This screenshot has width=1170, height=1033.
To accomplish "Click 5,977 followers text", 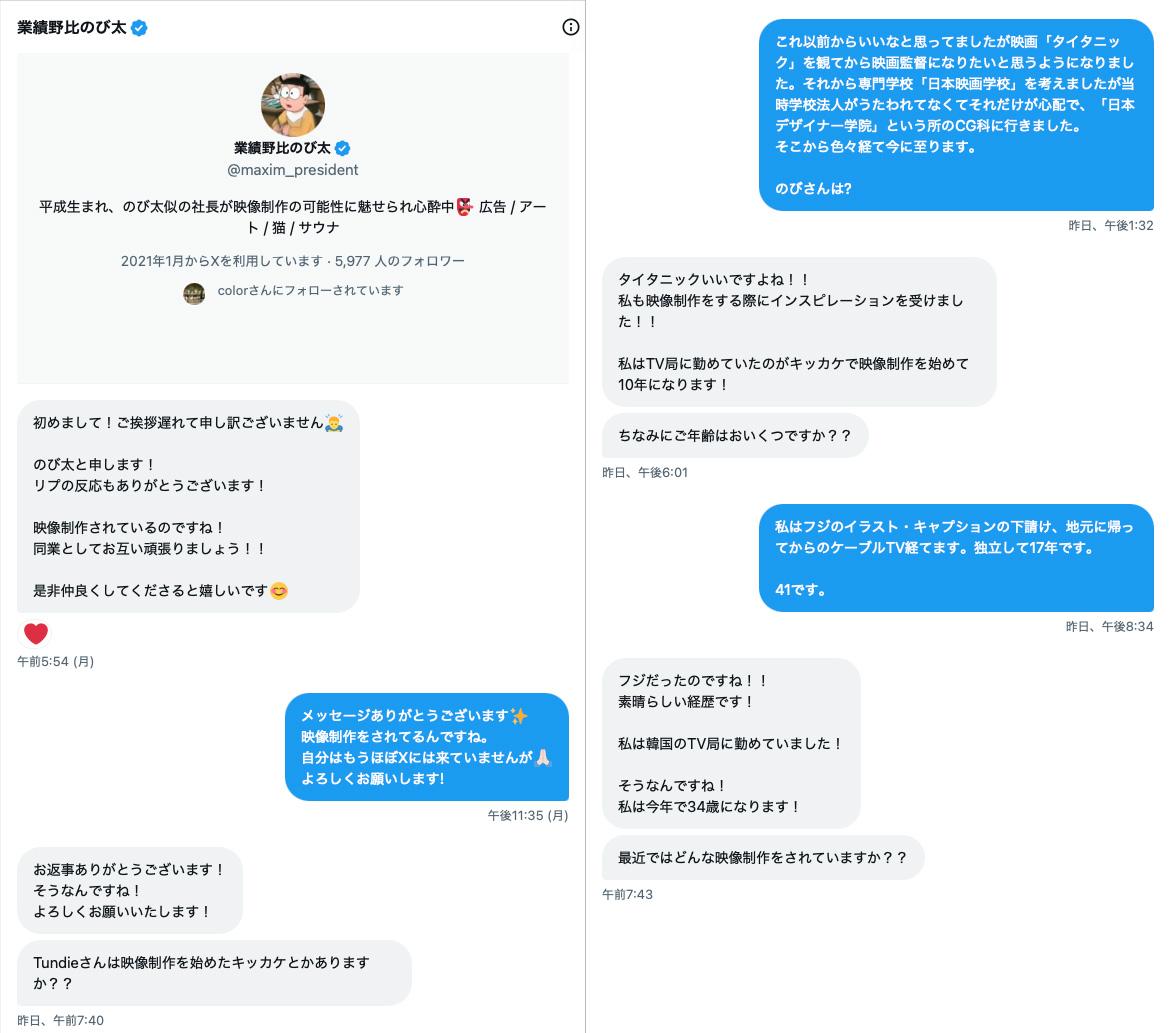I will [x=399, y=261].
